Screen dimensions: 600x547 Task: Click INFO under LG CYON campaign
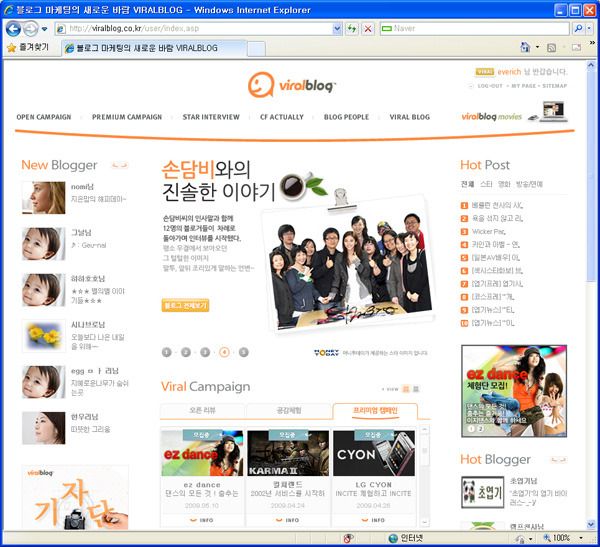374,520
